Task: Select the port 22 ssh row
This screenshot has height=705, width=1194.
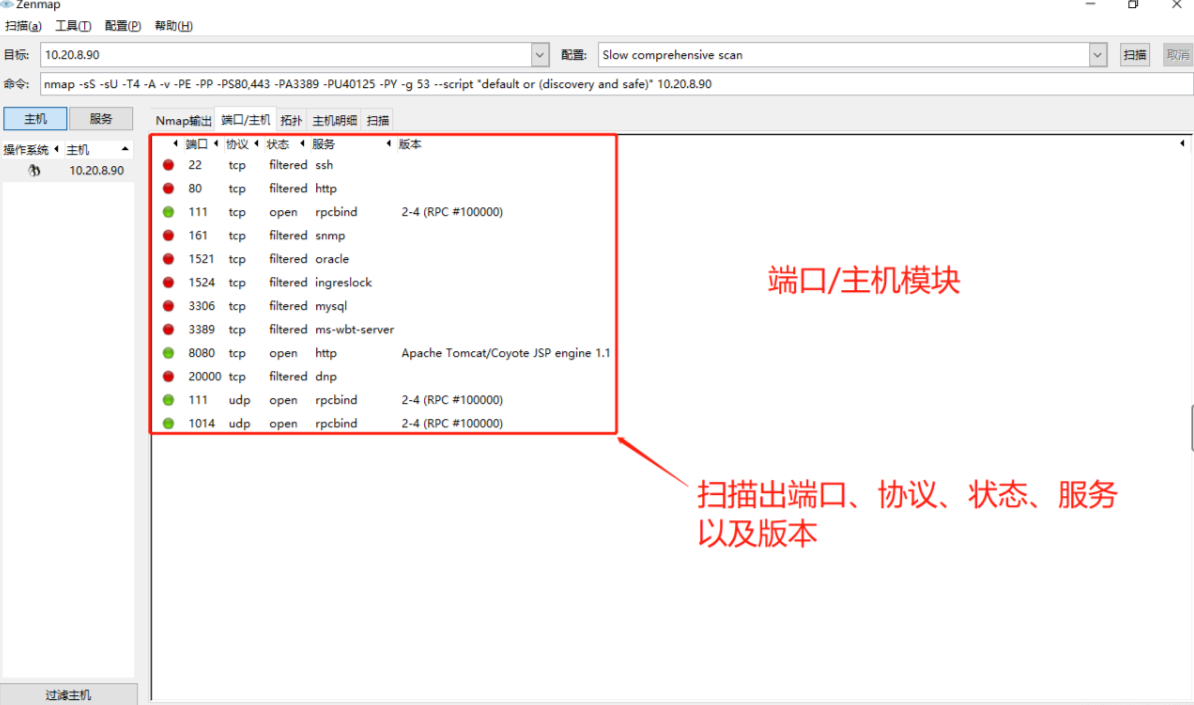Action: [x=384, y=164]
